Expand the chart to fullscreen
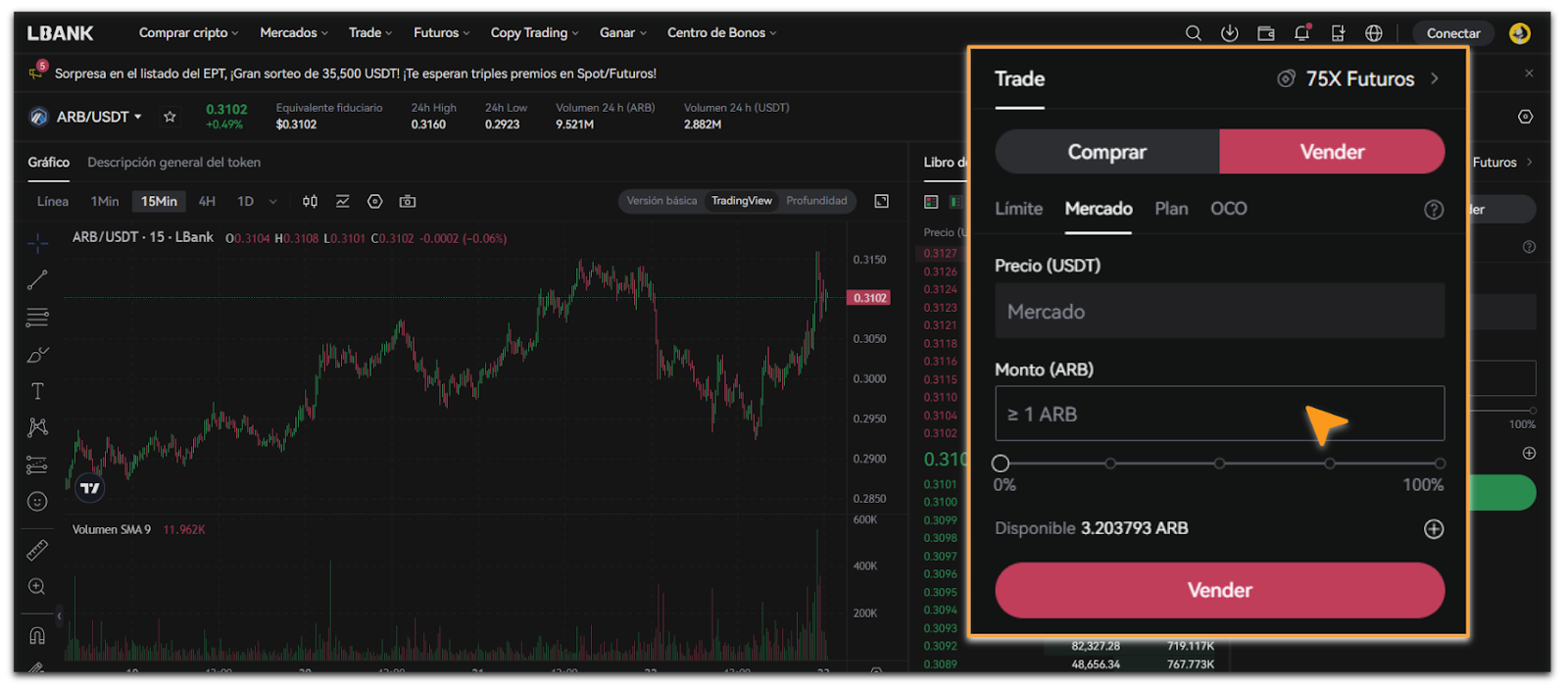1568x689 pixels. coord(881,201)
